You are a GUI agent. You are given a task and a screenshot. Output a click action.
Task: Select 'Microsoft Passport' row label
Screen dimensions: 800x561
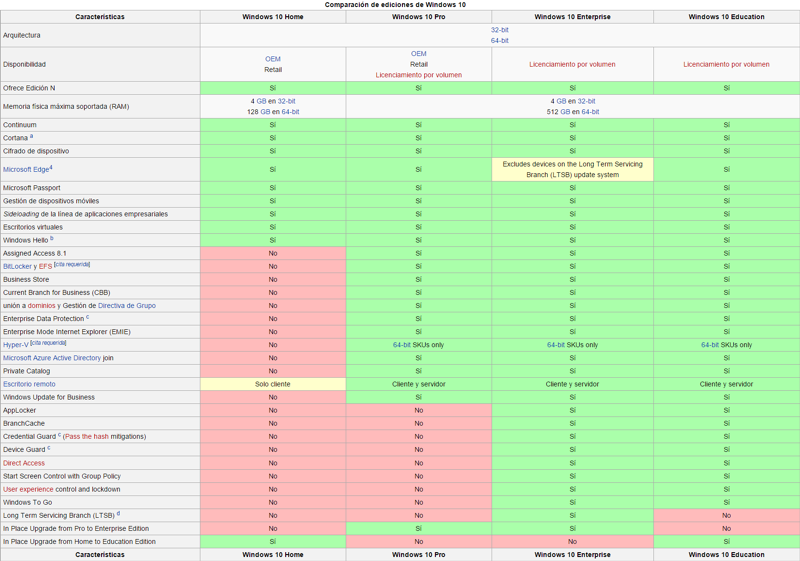(32, 188)
